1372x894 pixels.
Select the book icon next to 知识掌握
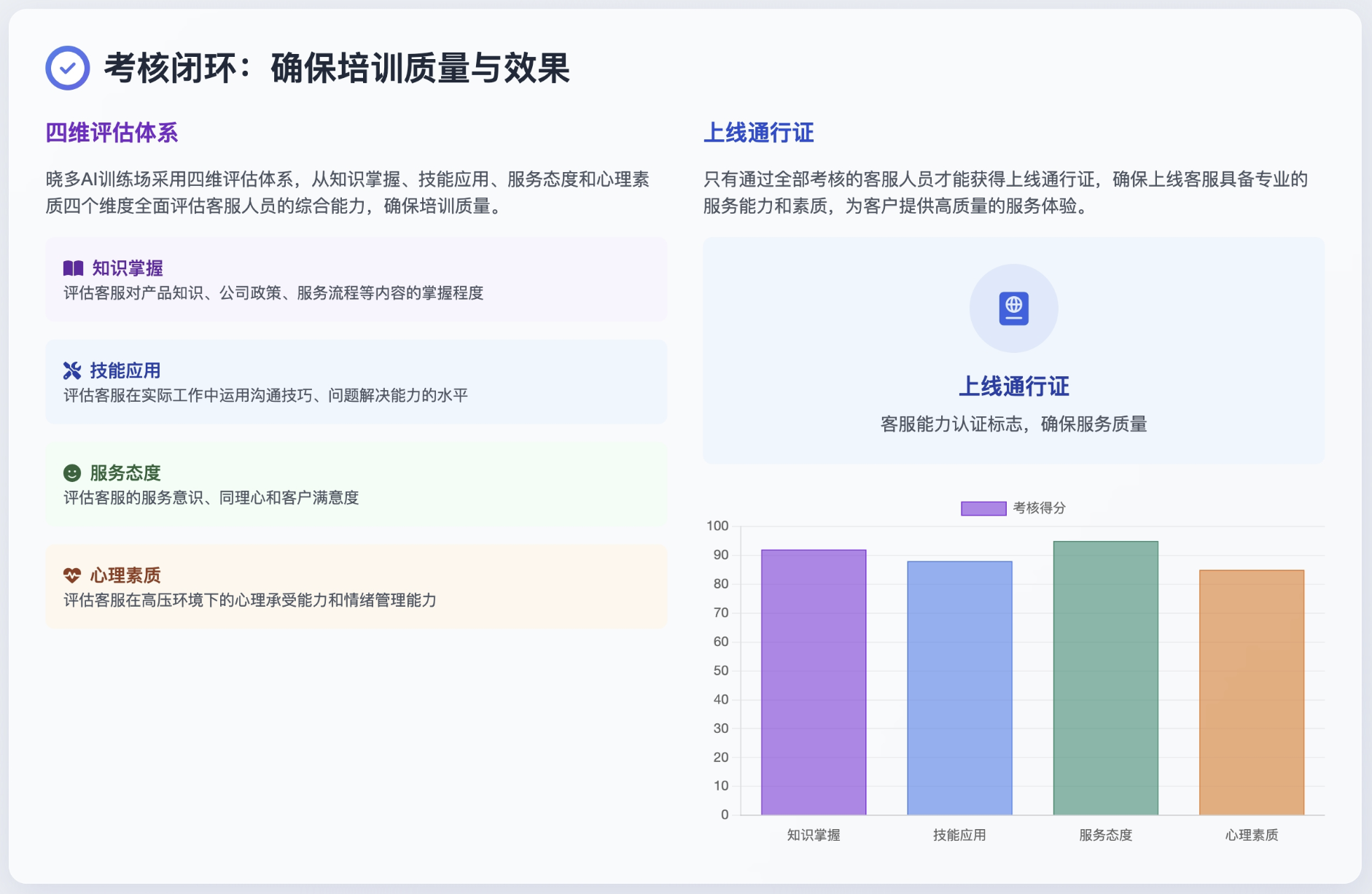72,268
